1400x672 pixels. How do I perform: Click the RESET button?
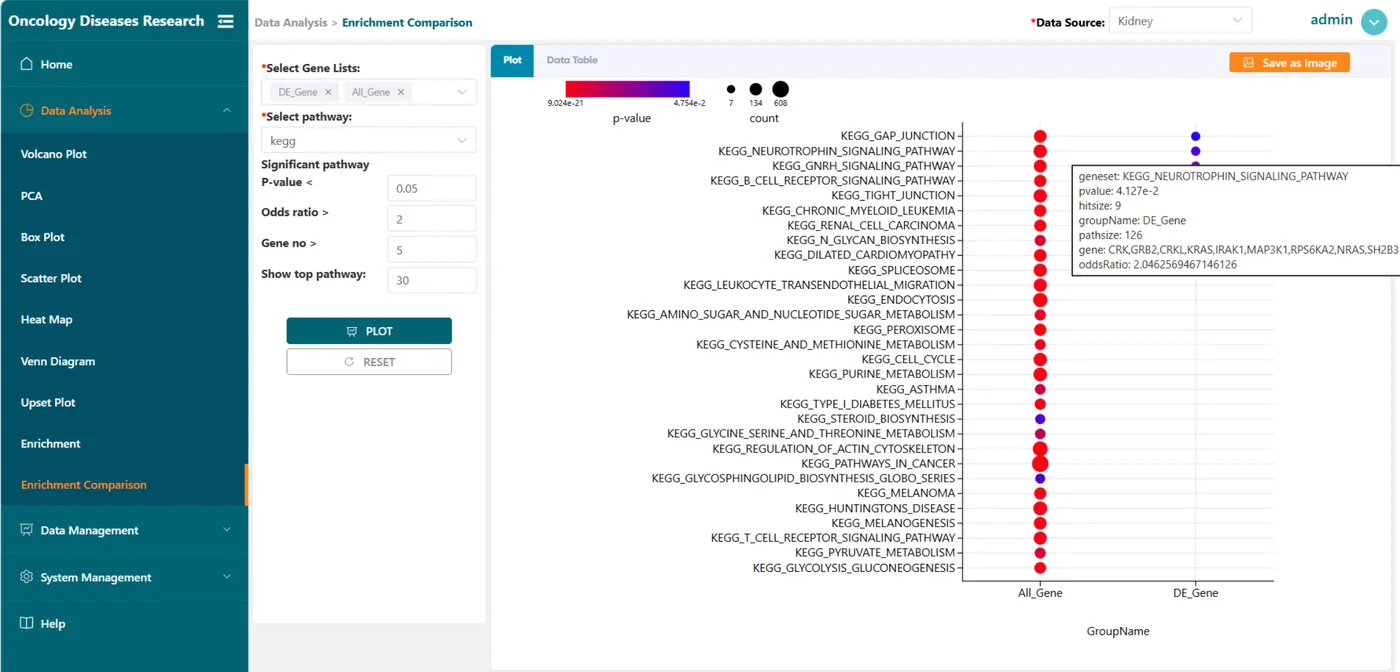click(x=369, y=362)
